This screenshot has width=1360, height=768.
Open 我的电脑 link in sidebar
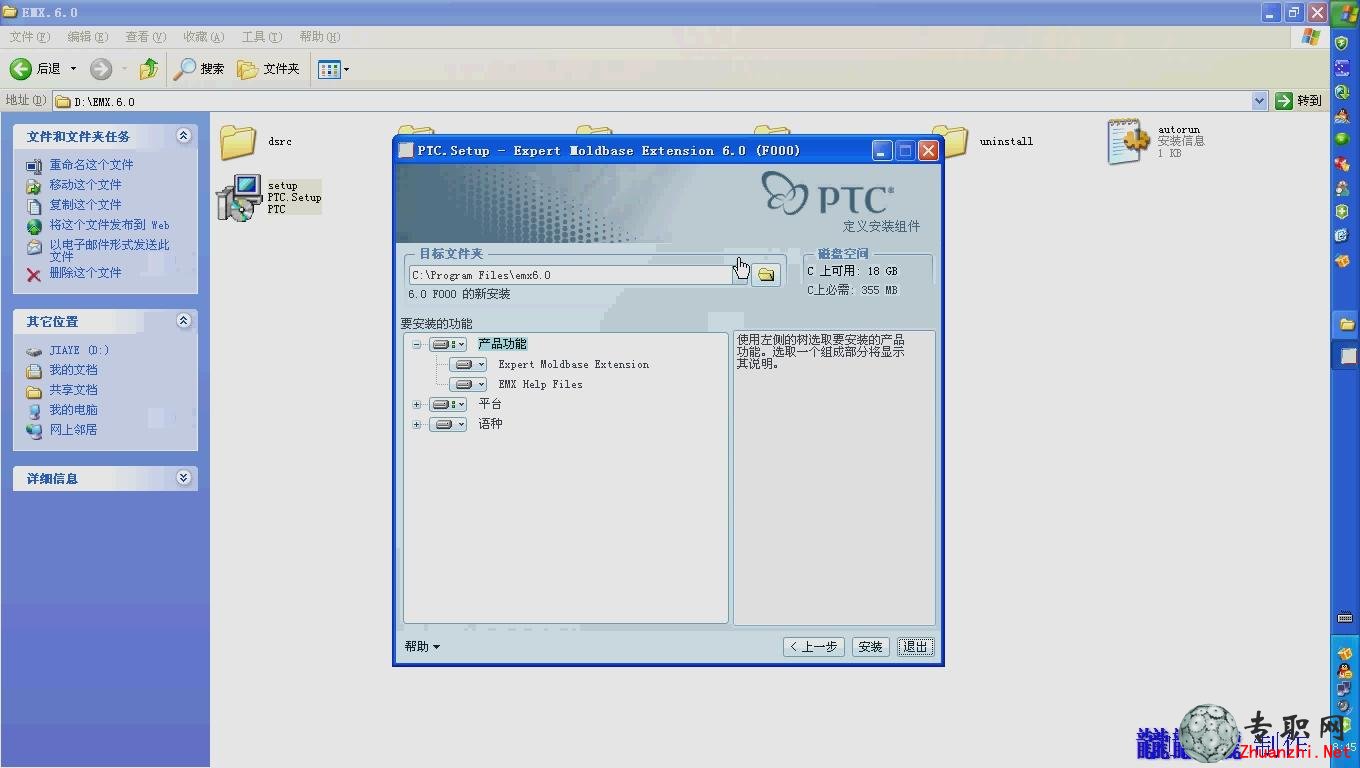(73, 410)
